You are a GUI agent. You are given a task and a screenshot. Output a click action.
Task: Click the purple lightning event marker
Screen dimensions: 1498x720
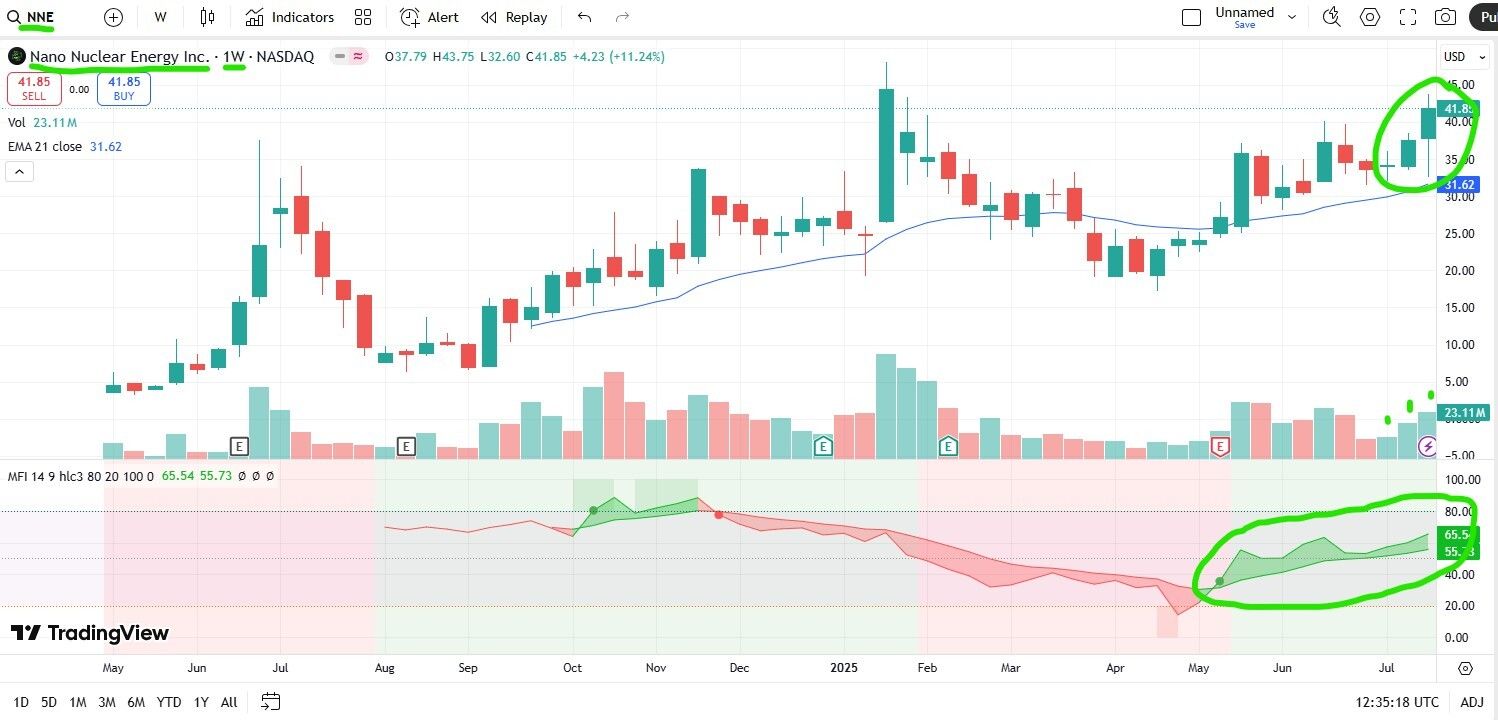point(1428,446)
